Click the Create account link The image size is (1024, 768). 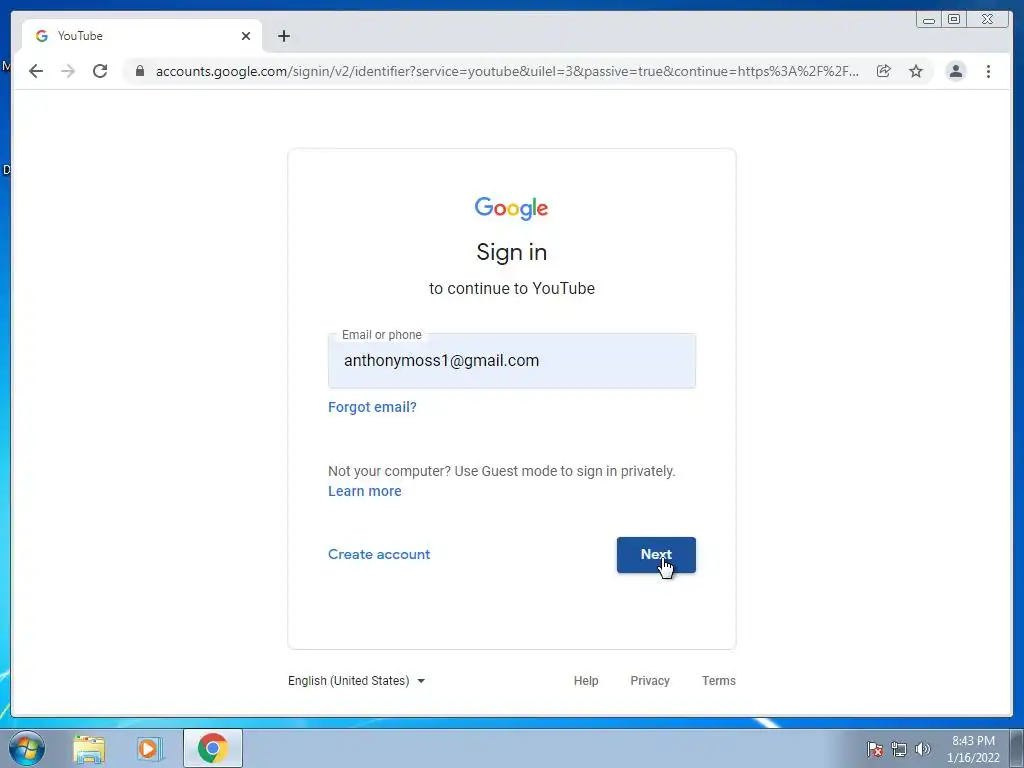click(379, 554)
